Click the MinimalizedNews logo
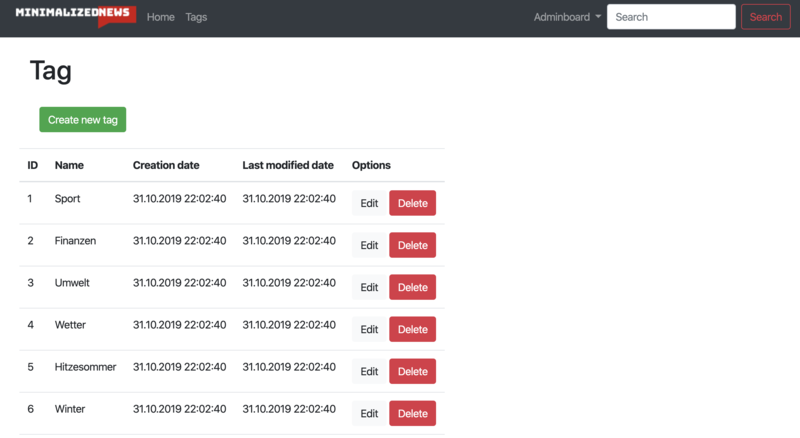The width and height of the screenshot is (800, 438). point(75,17)
